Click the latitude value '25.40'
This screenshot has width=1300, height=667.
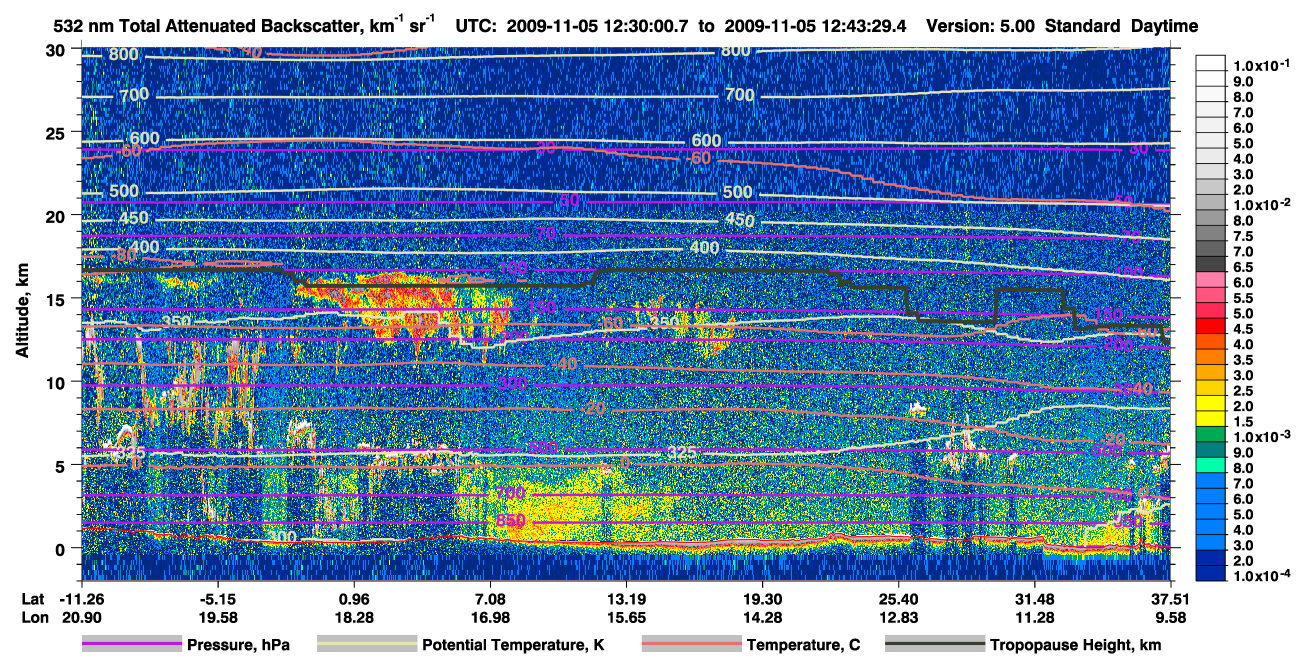tap(898, 598)
